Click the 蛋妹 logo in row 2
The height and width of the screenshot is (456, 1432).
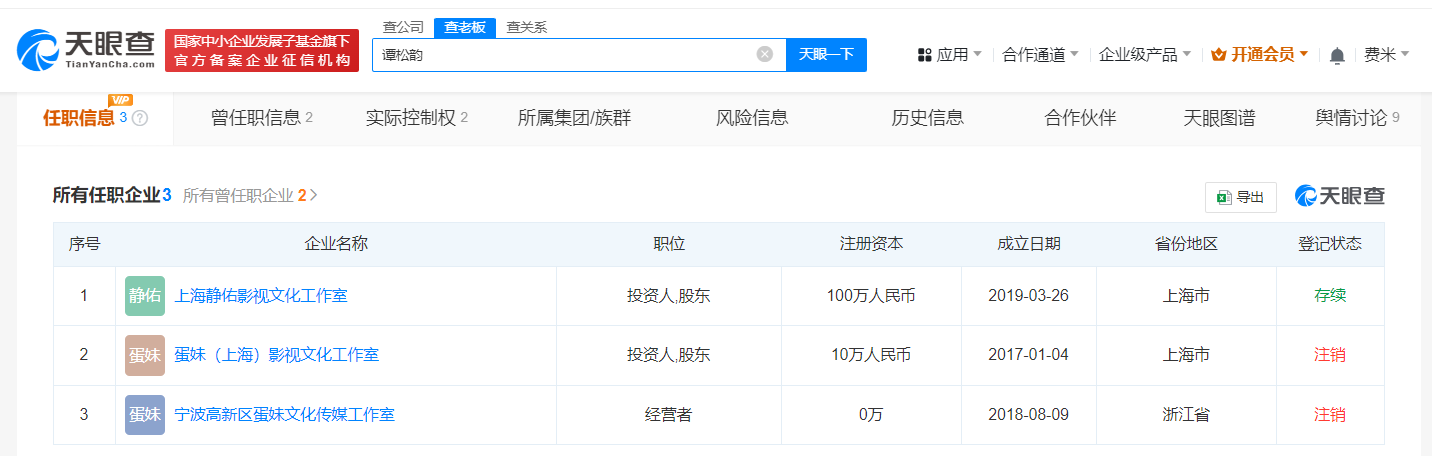145,355
